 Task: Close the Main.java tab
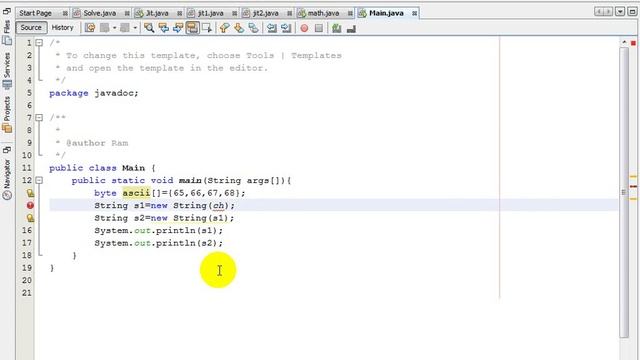pos(414,13)
